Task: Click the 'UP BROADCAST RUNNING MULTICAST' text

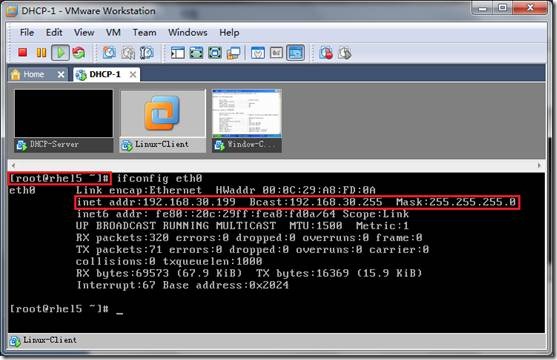Action: 176,226
